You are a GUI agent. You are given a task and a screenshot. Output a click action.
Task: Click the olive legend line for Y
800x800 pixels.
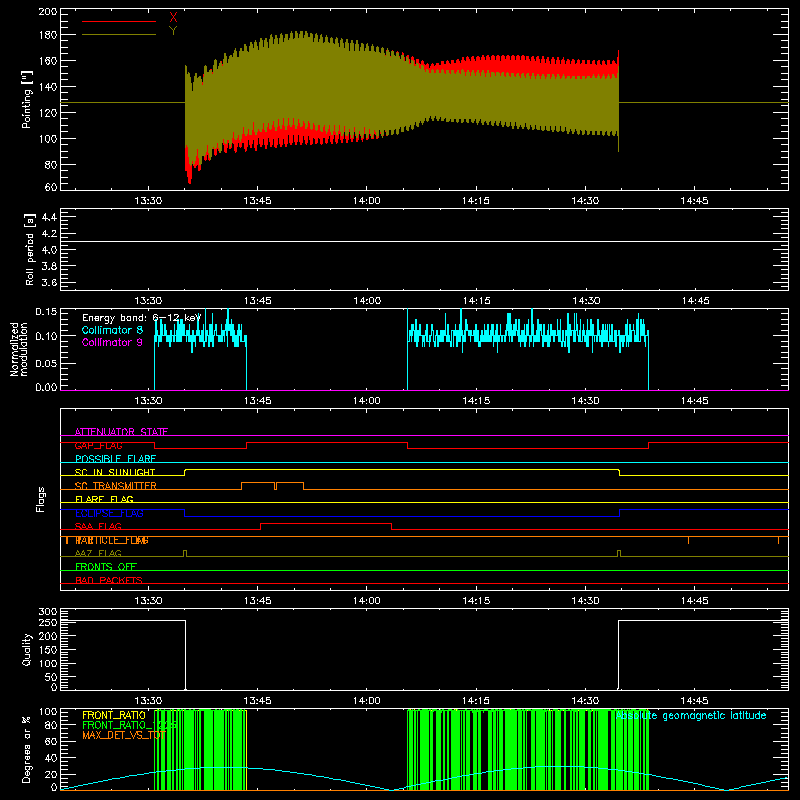(119, 34)
